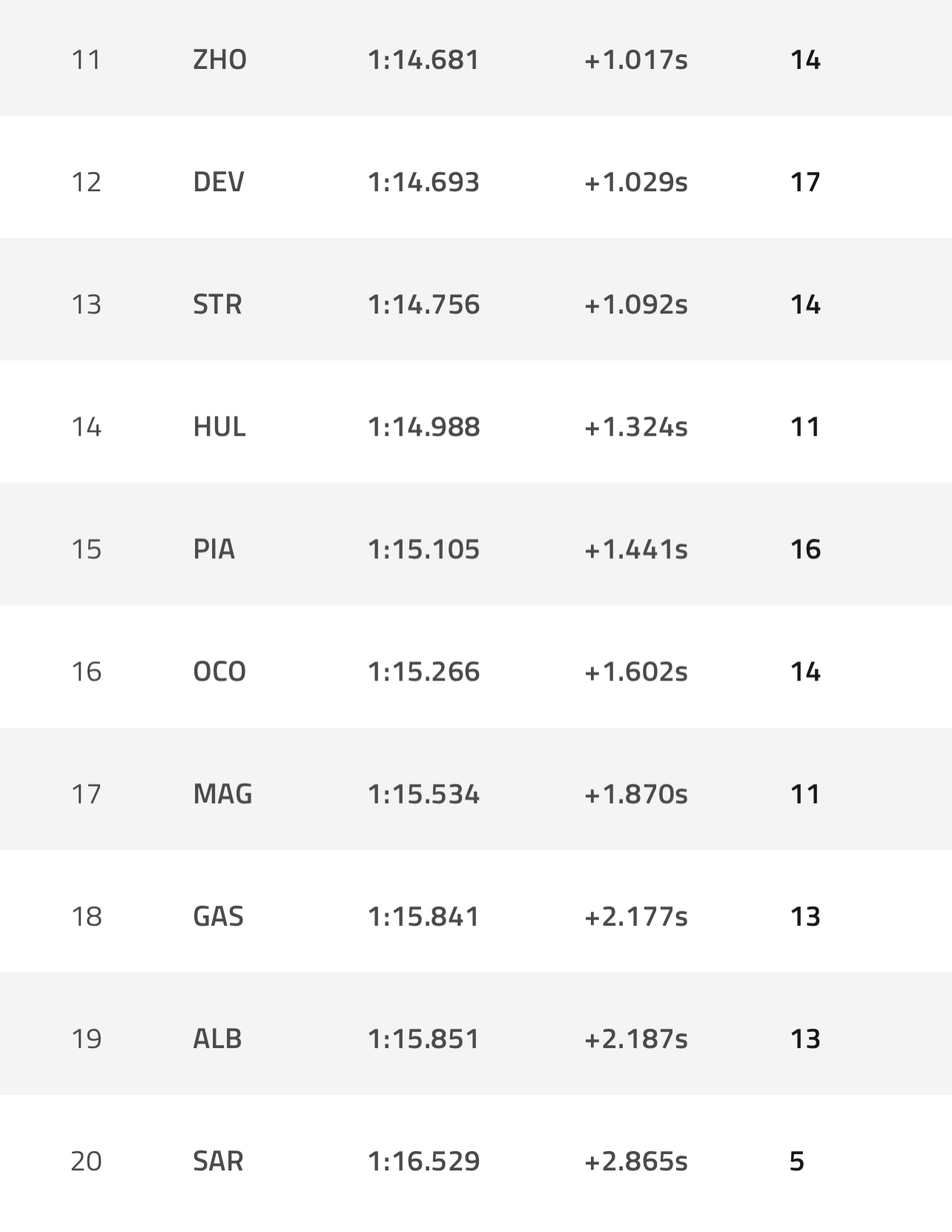This screenshot has height=1232, width=952.
Task: Select lap time 1:14.693
Action: (423, 182)
